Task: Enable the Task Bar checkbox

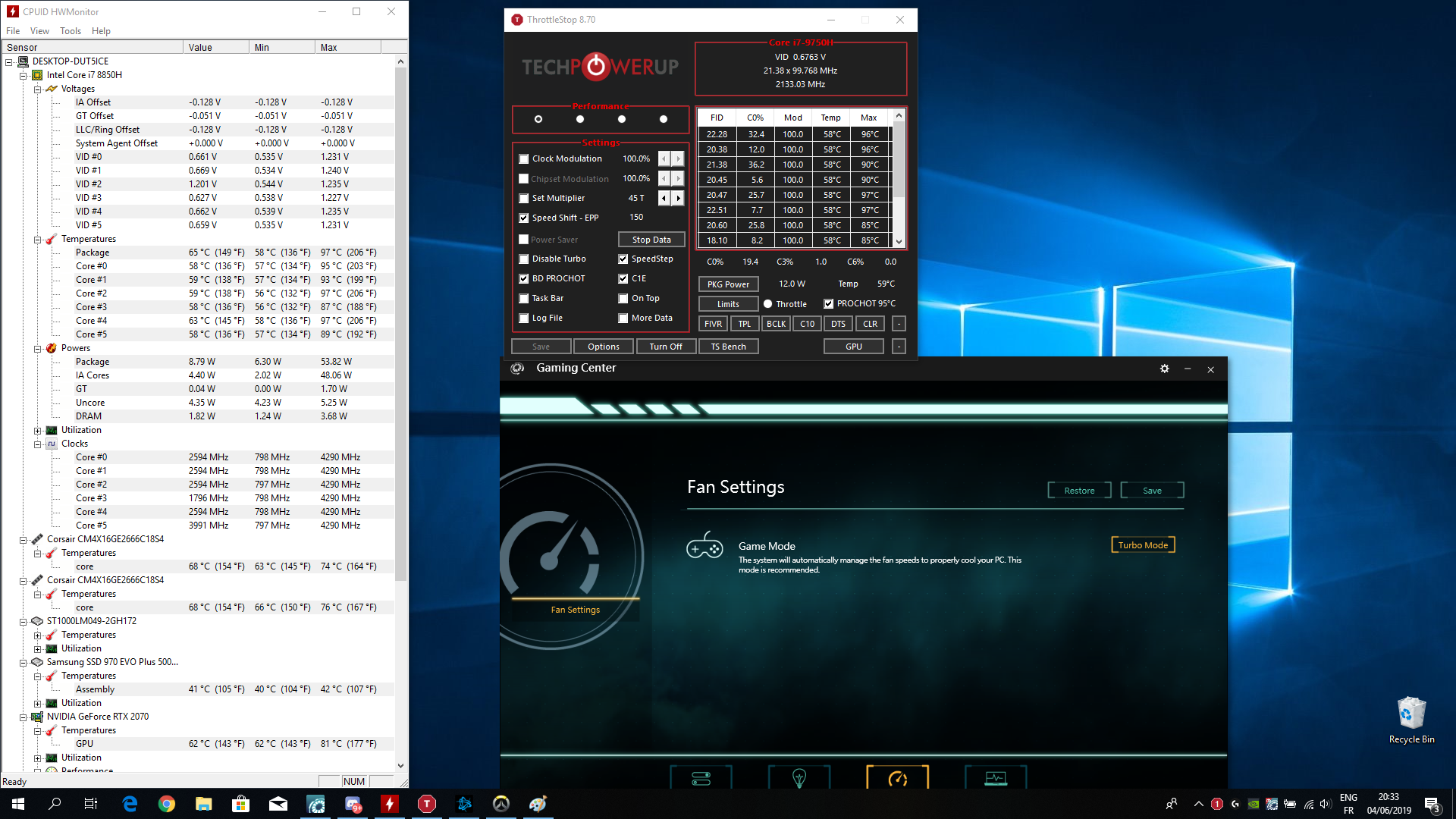Action: coord(524,299)
